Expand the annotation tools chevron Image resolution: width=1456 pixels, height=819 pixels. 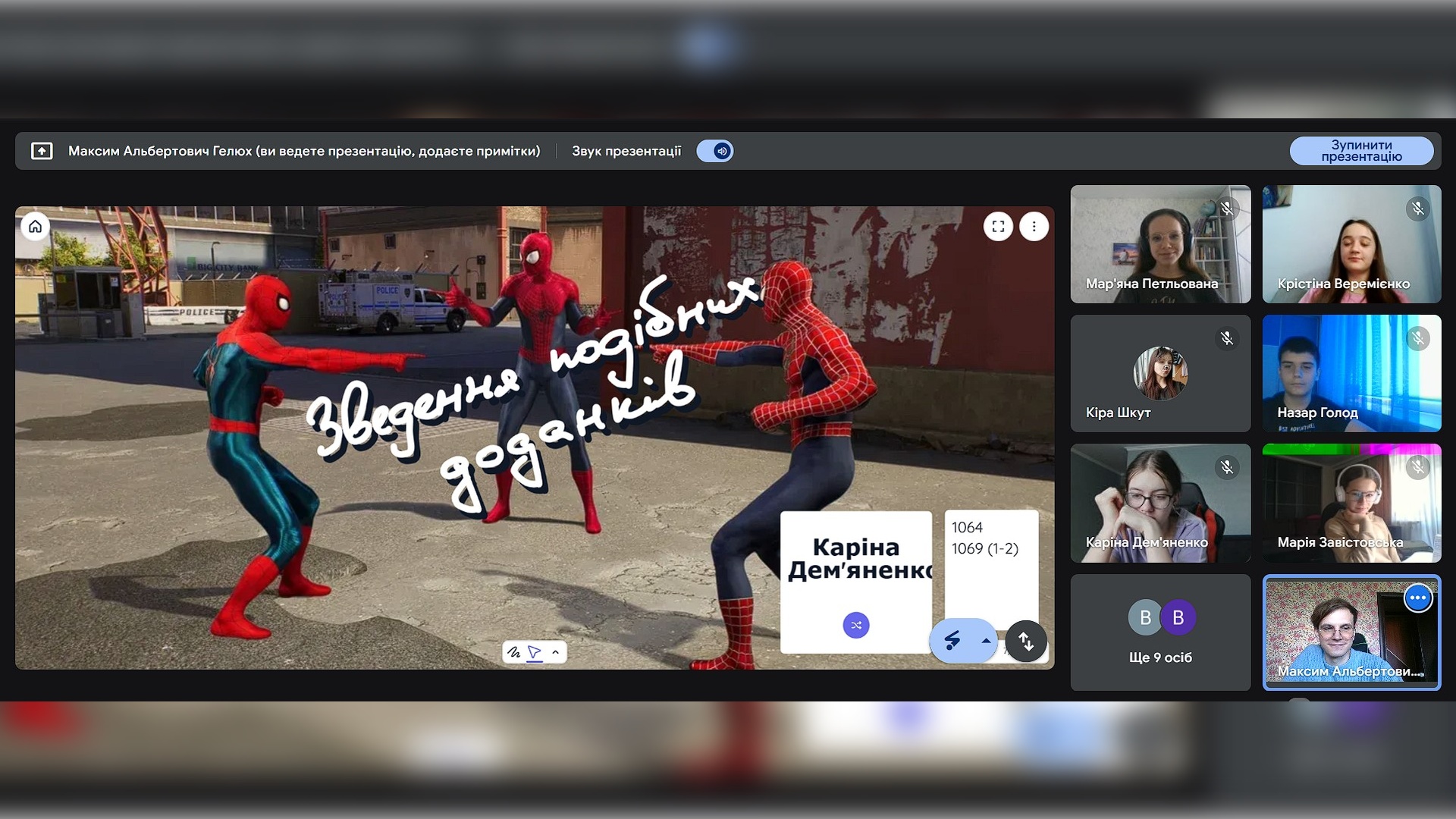click(x=556, y=652)
